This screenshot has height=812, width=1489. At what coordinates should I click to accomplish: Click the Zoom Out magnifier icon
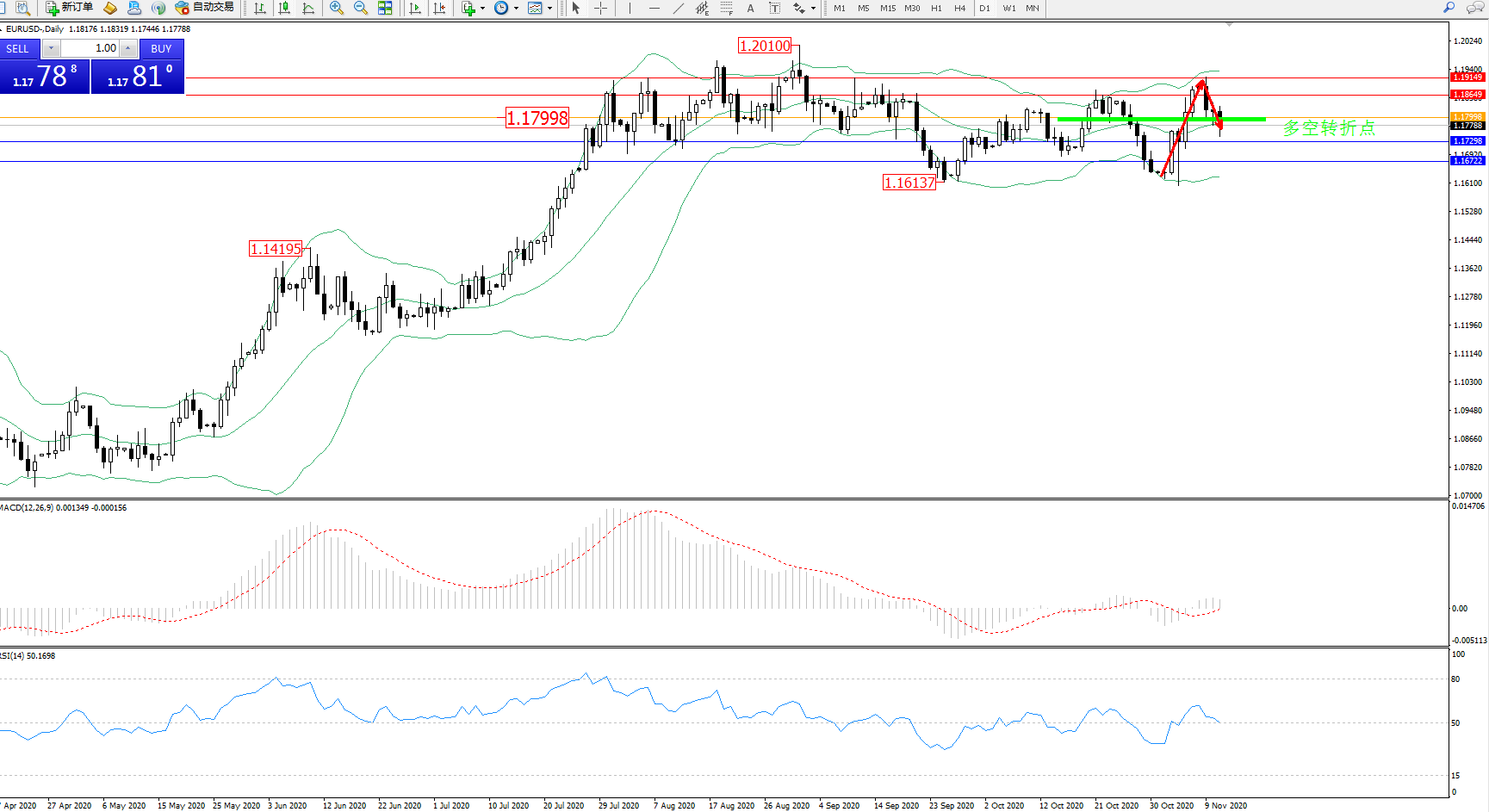pyautogui.click(x=361, y=8)
